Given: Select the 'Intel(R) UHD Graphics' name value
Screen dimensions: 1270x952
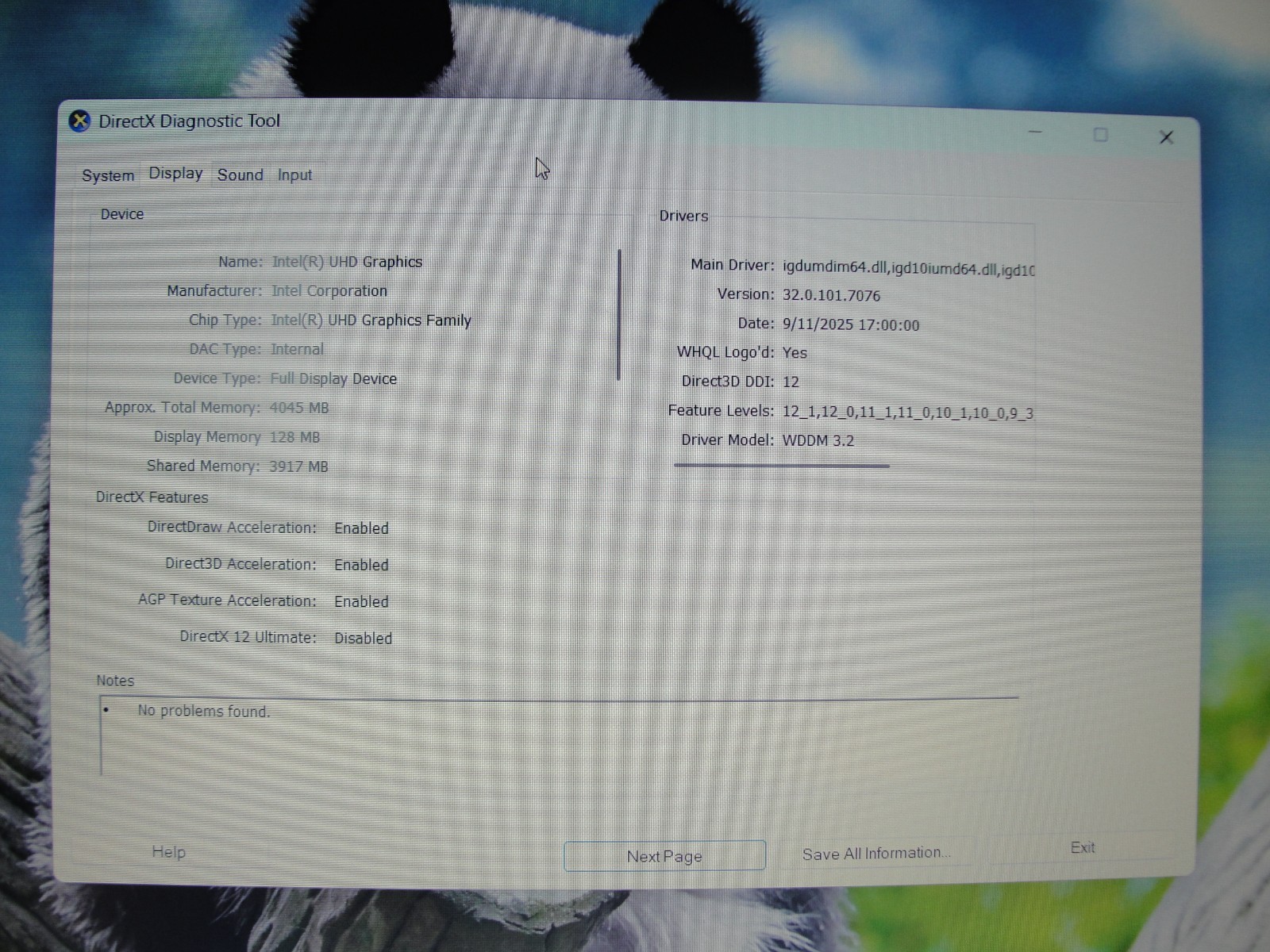Looking at the screenshot, I should 347,262.
